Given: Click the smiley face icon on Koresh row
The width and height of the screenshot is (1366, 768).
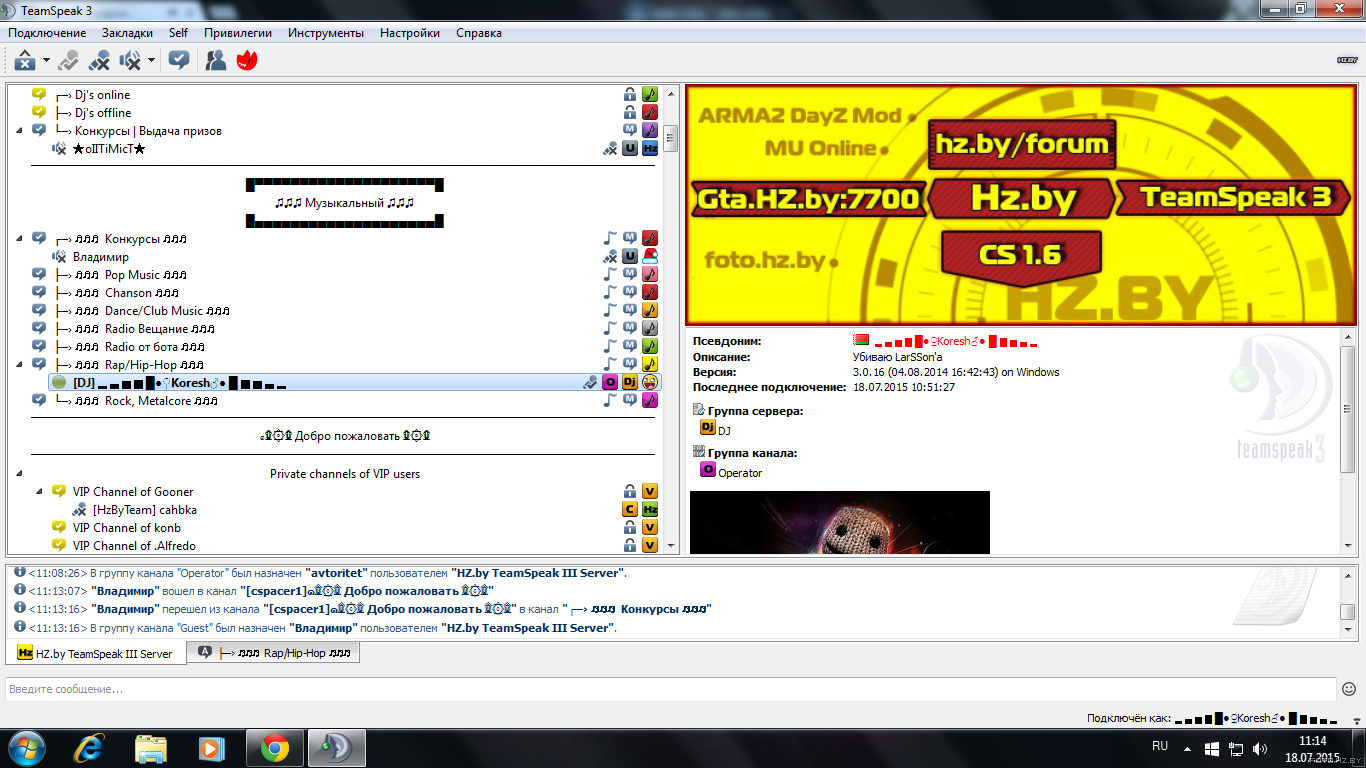Looking at the screenshot, I should tap(650, 383).
